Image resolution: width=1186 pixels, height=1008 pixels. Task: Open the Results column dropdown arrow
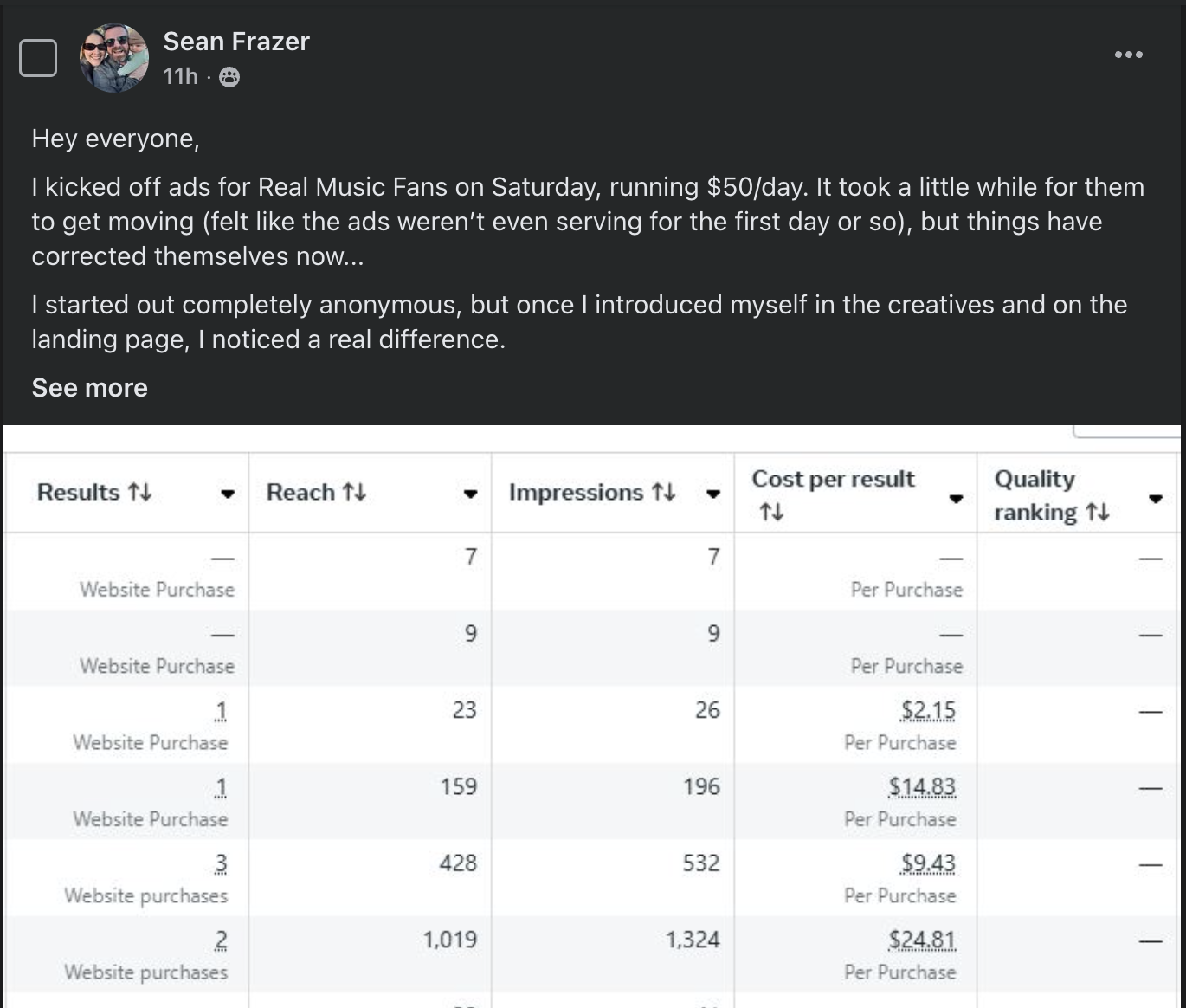(228, 494)
